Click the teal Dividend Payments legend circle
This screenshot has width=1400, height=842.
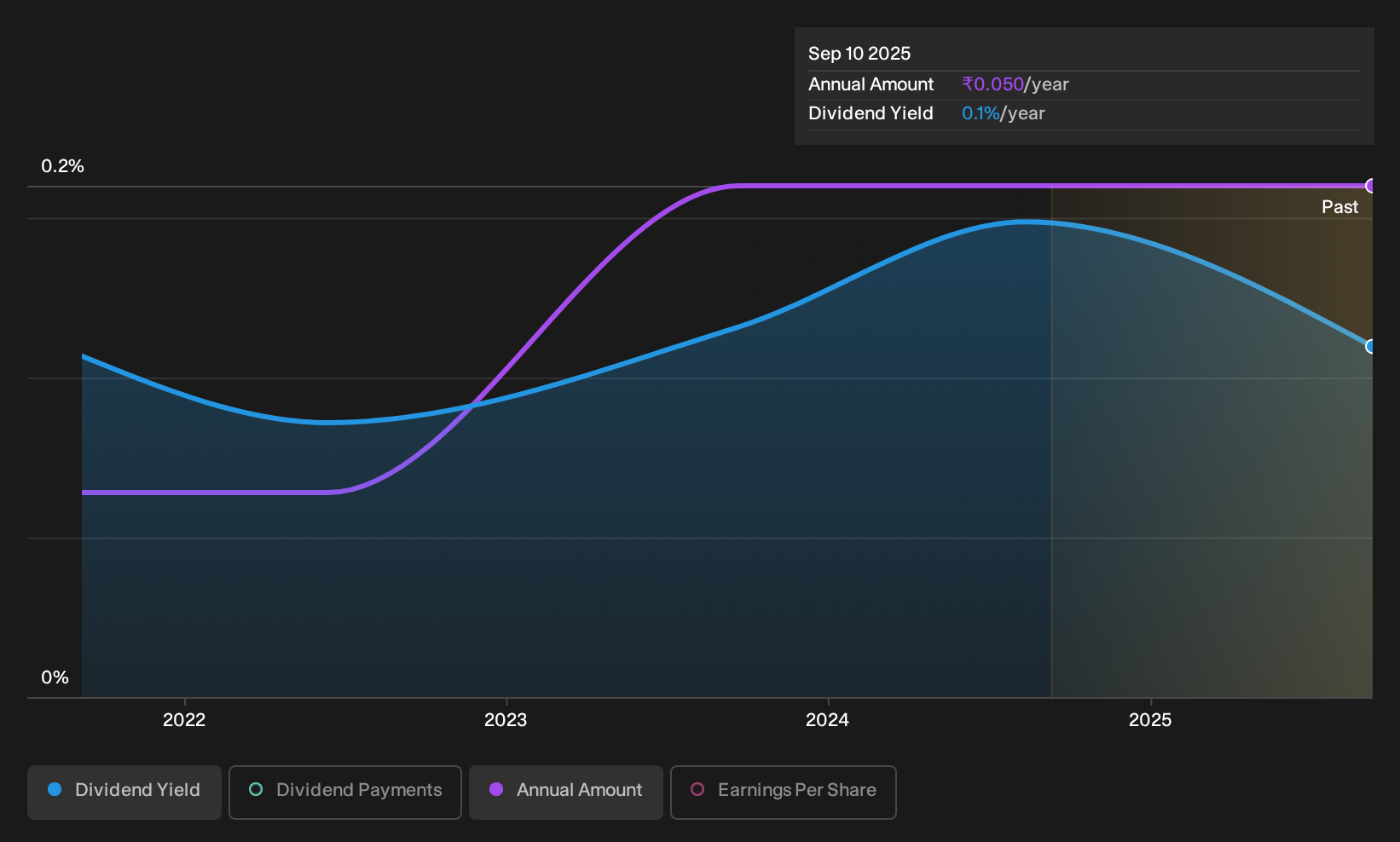point(256,789)
